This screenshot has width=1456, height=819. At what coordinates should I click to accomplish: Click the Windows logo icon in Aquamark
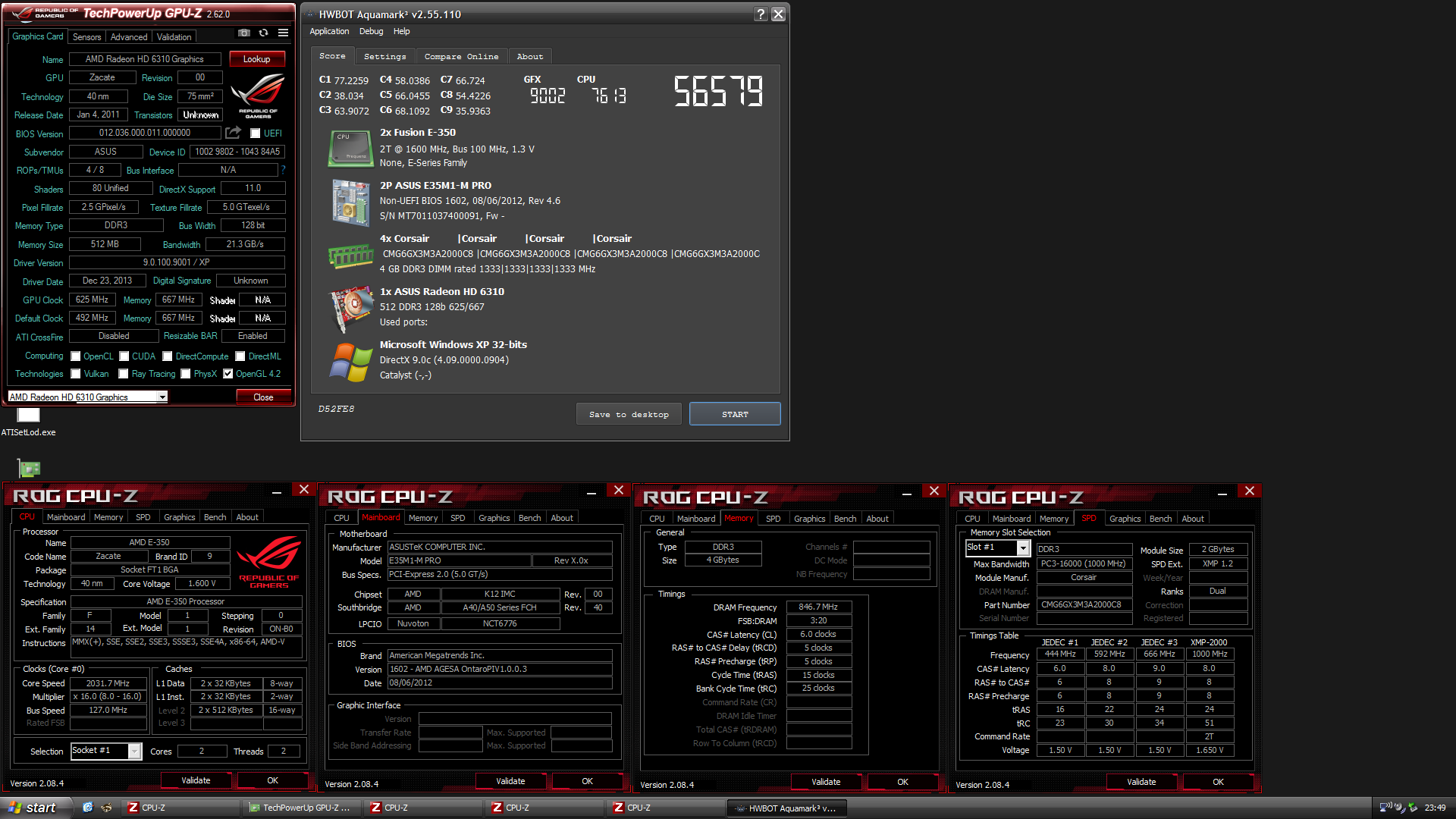[350, 362]
